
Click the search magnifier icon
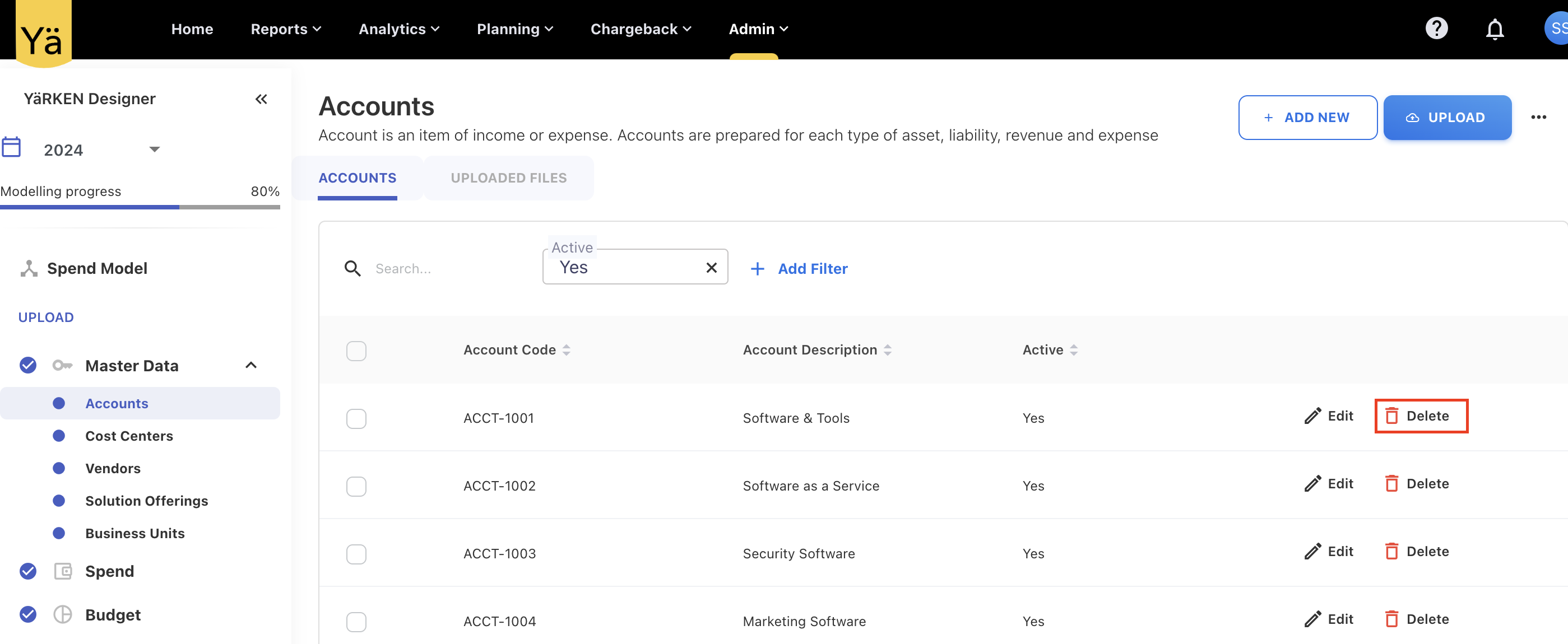[352, 268]
